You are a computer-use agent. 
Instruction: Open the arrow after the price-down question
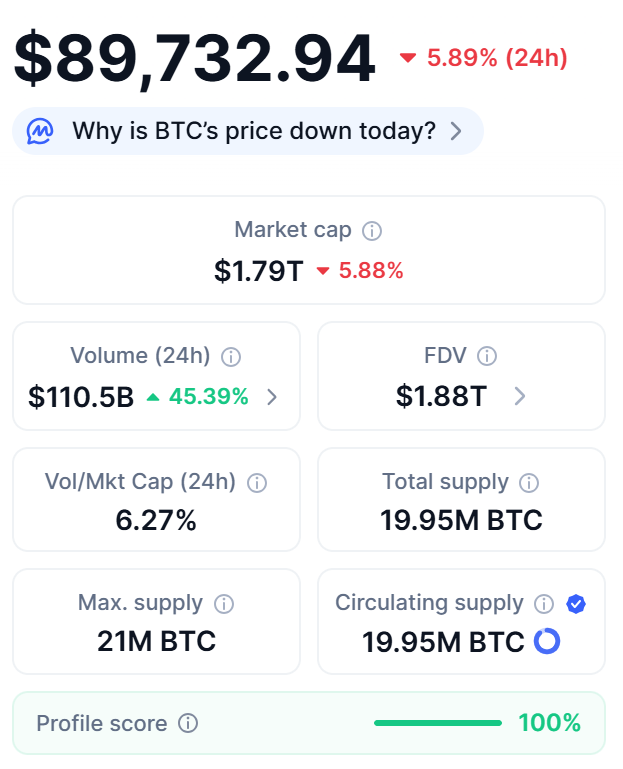[456, 131]
